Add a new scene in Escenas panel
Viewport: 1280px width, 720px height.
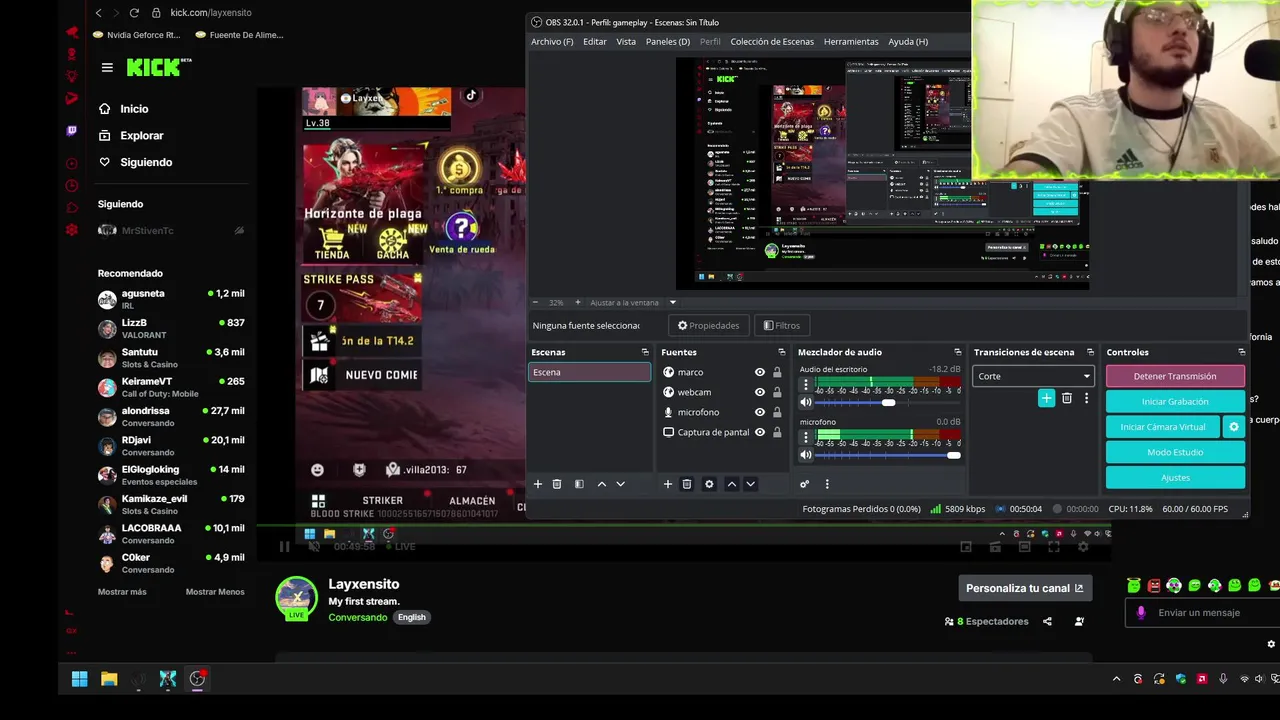[x=537, y=484]
